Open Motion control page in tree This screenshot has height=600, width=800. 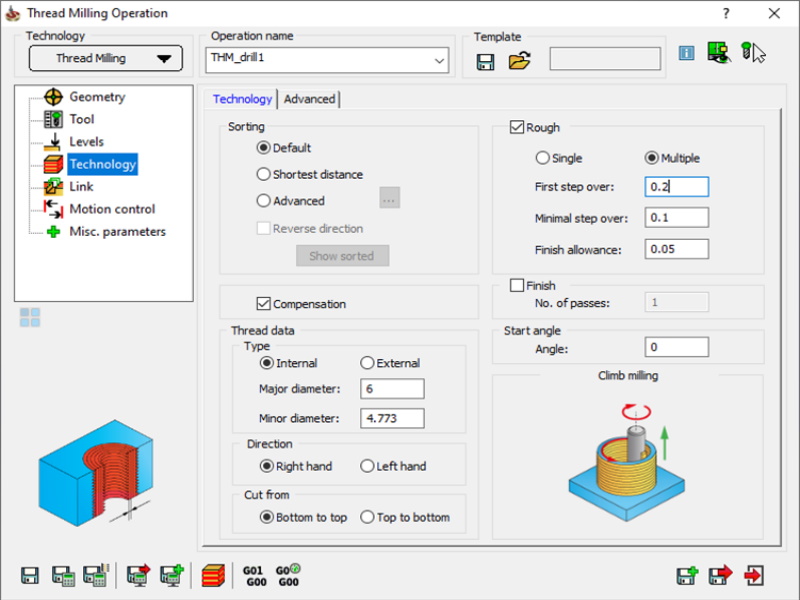click(111, 209)
